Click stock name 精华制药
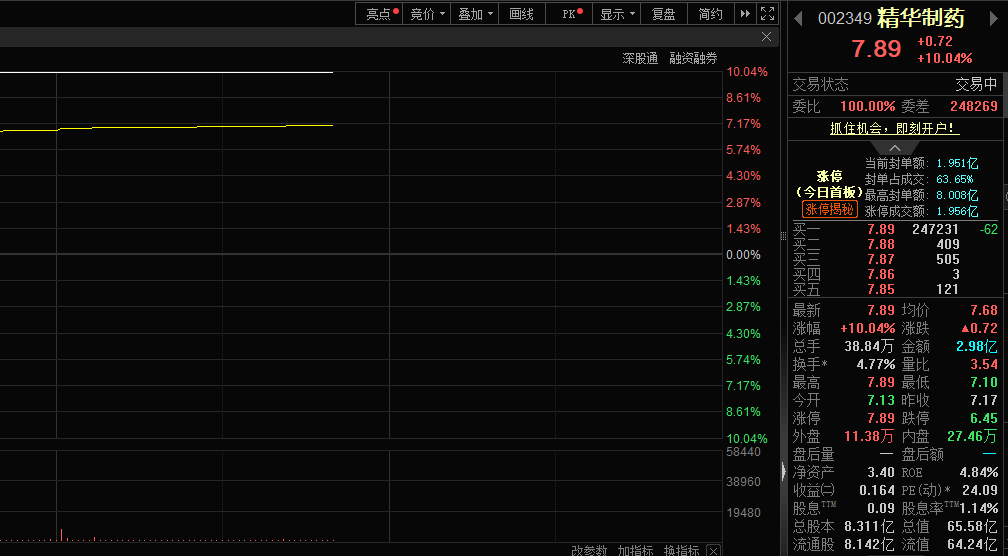Viewport: 1008px width, 556px height. pyautogui.click(x=921, y=18)
